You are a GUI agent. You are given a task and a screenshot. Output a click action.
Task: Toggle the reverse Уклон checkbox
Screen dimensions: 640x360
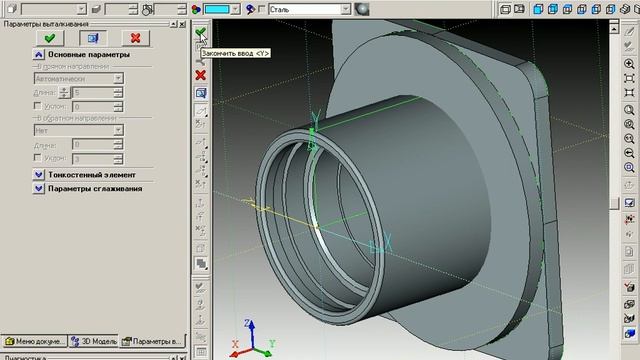tap(38, 157)
